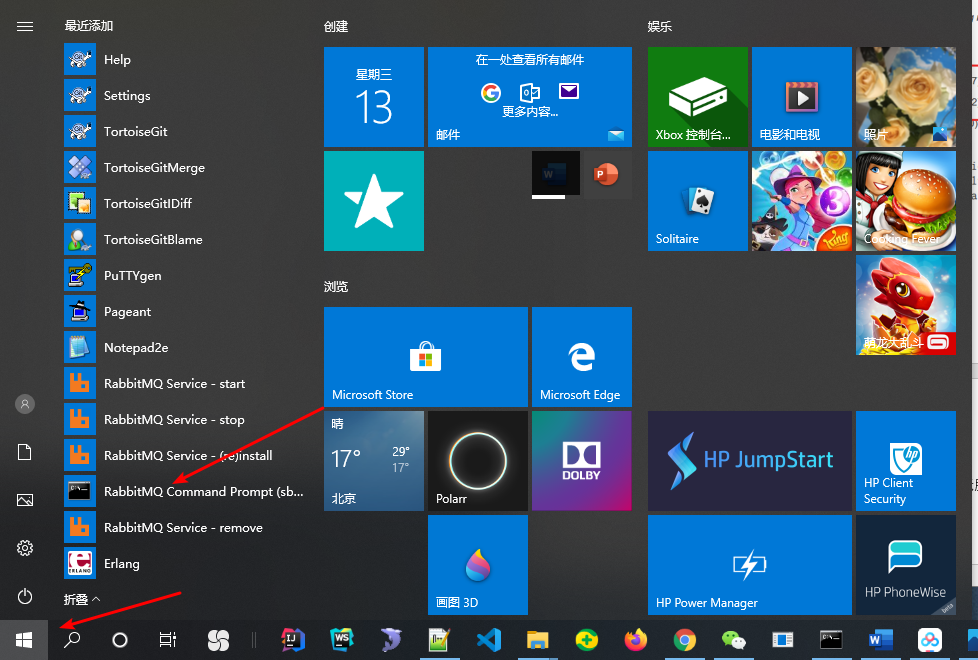Open WeChat from taskbar

click(x=734, y=640)
